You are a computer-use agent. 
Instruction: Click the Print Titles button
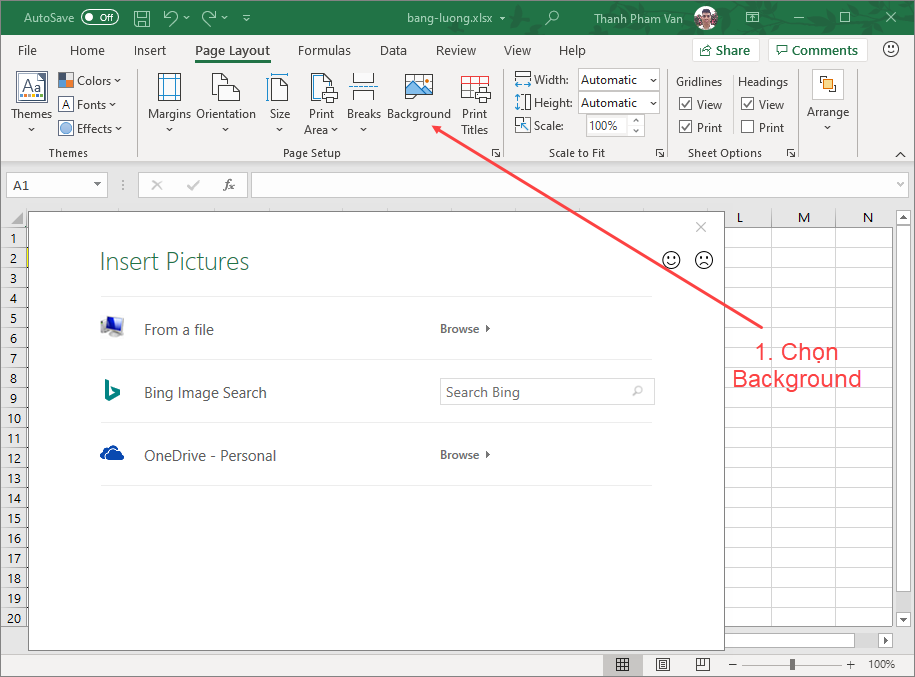tap(474, 104)
